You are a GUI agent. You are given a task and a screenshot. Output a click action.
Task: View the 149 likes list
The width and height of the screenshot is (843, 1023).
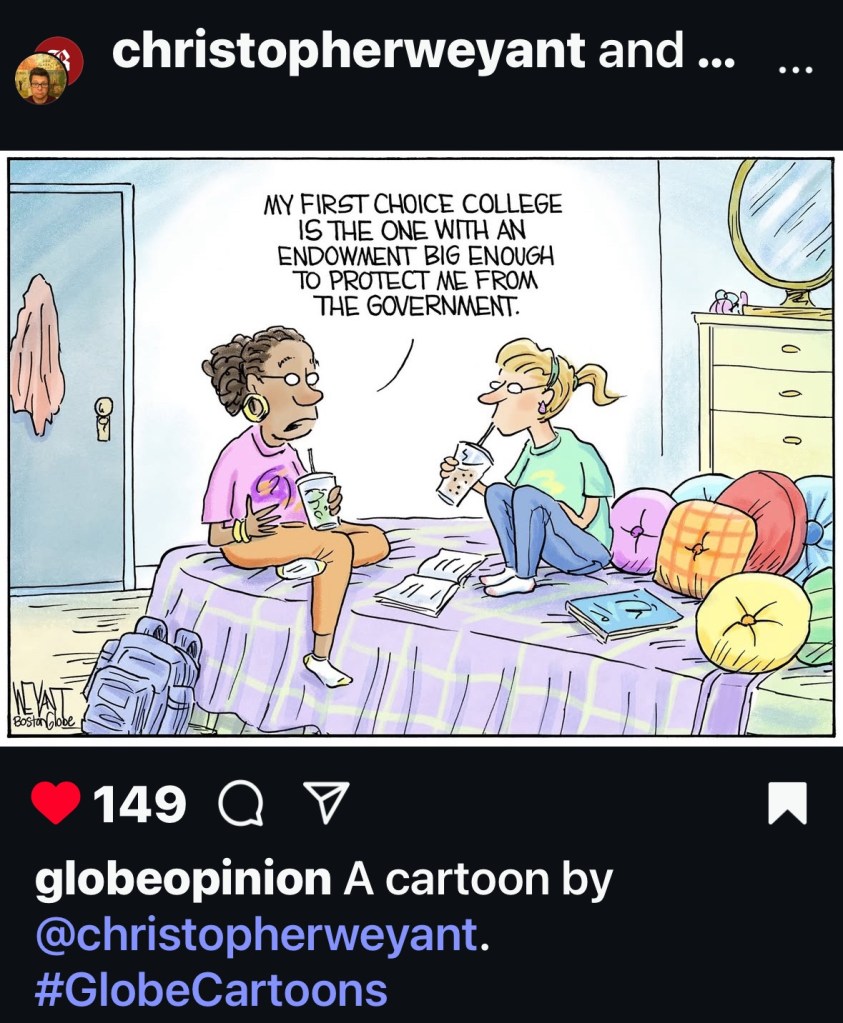140,804
